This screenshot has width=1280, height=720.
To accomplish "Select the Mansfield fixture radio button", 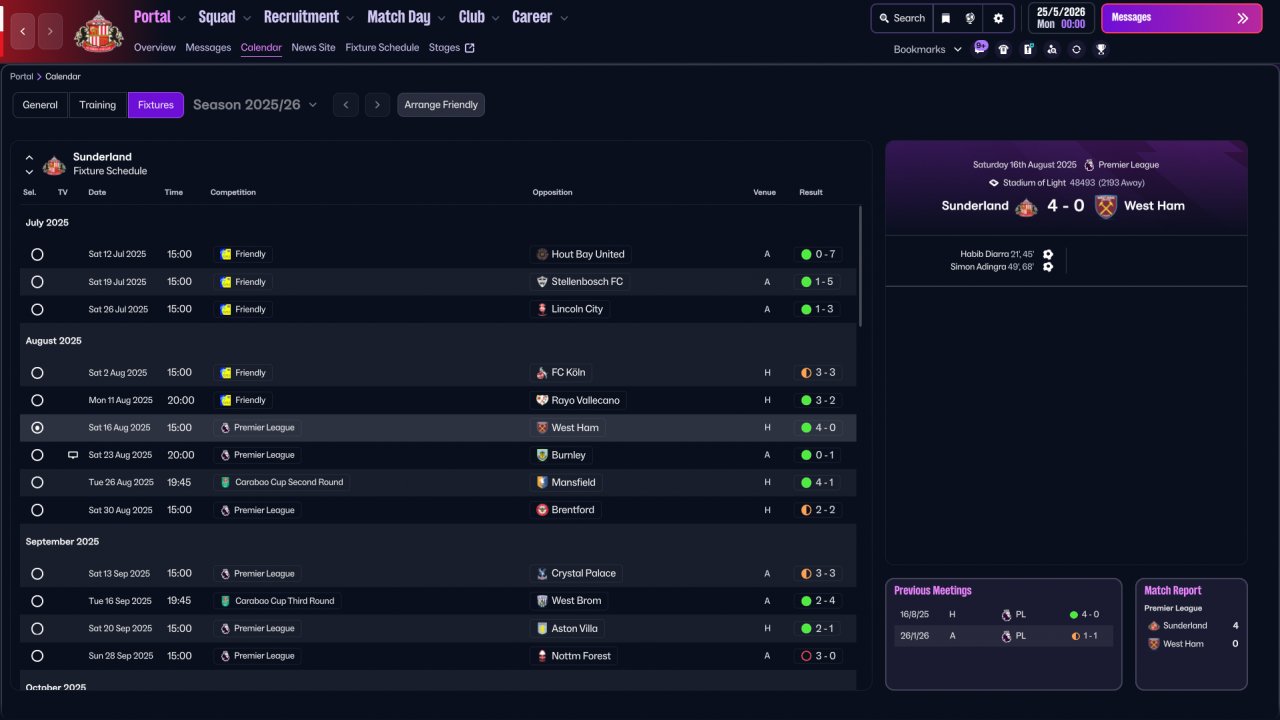I will [37, 483].
